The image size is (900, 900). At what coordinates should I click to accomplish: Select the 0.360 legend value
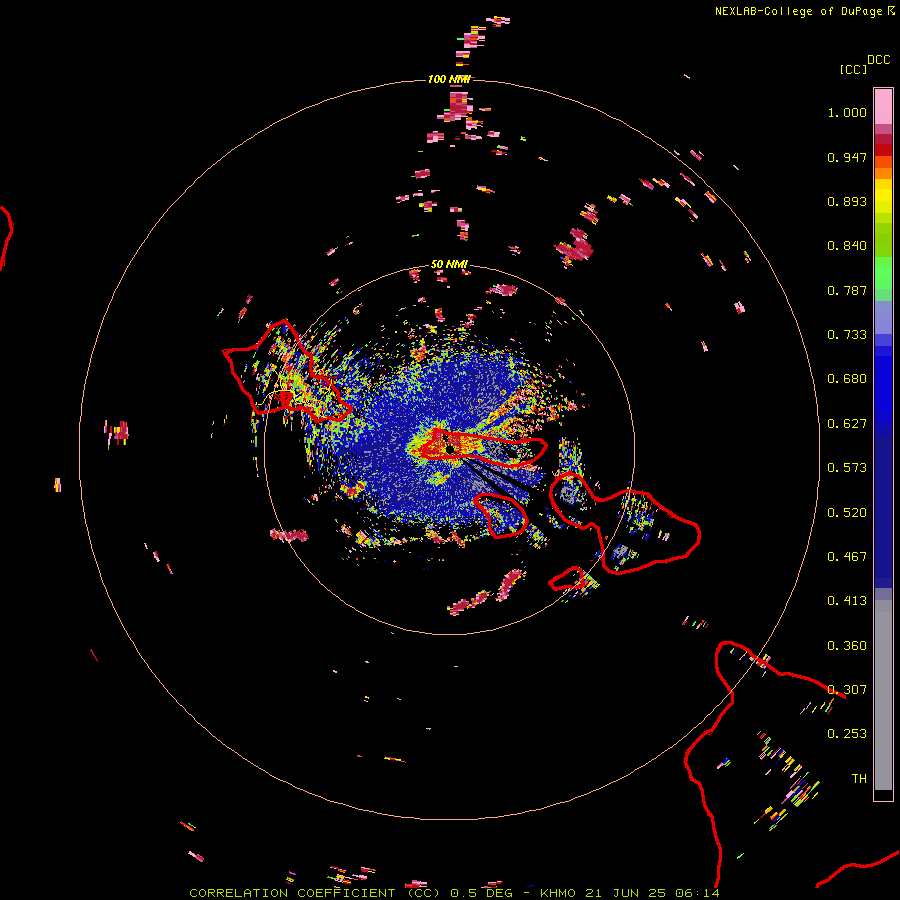847,646
